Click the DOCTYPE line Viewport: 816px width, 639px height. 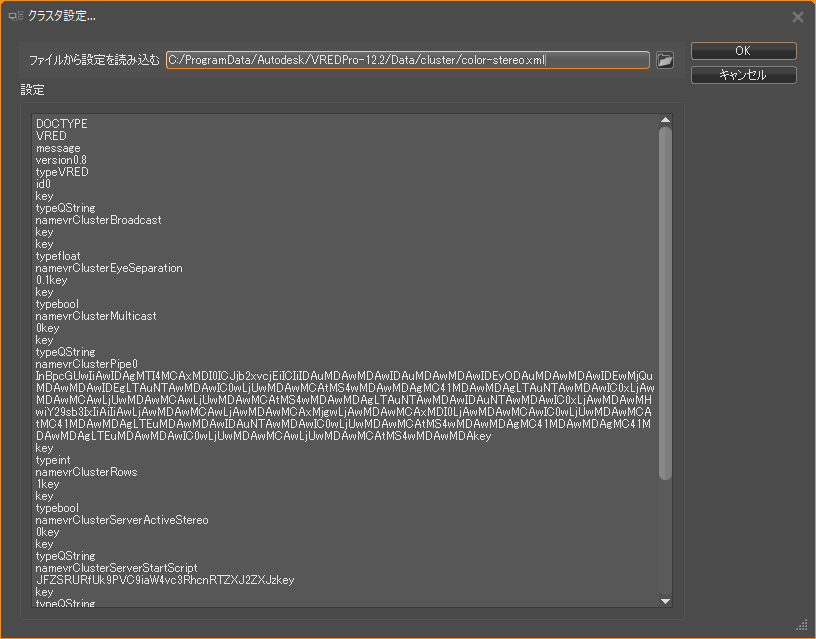click(x=61, y=124)
